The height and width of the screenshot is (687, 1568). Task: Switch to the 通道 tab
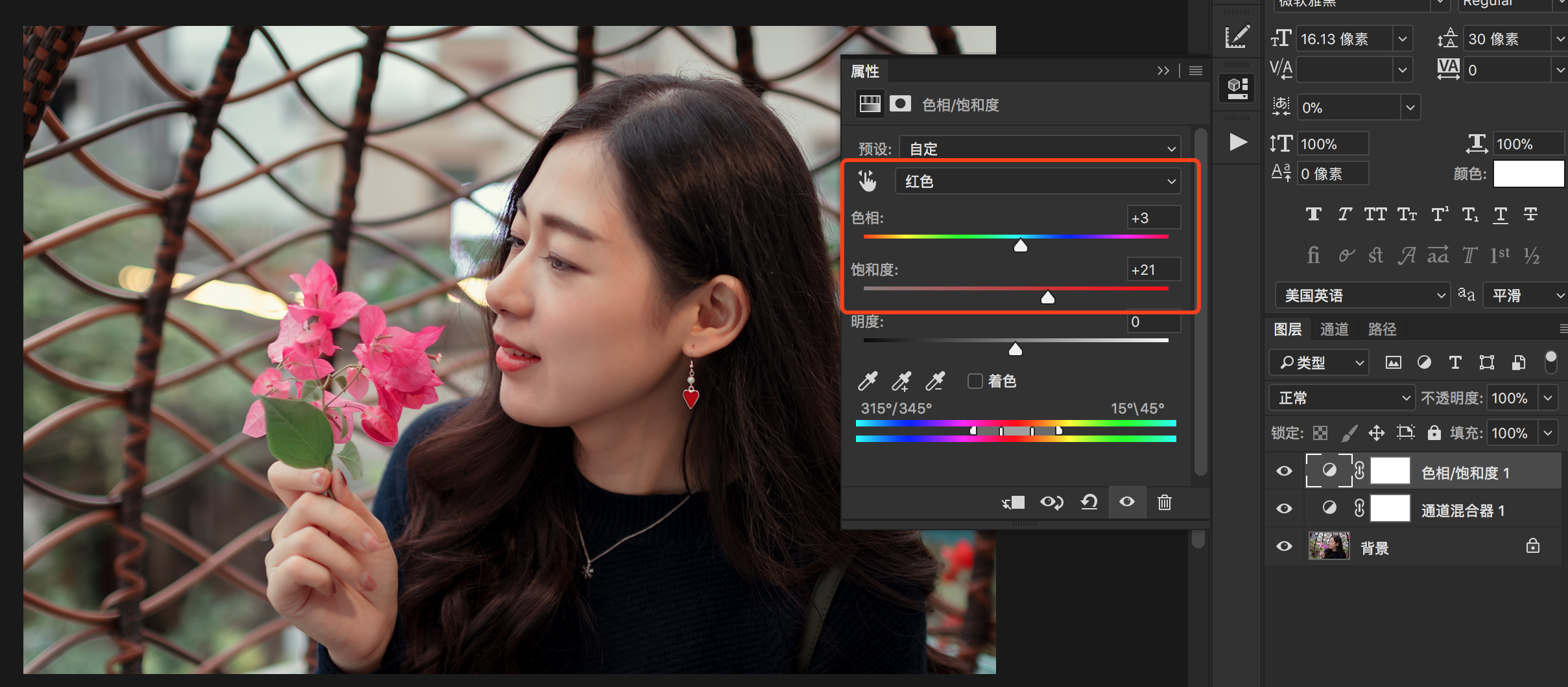(1335, 329)
